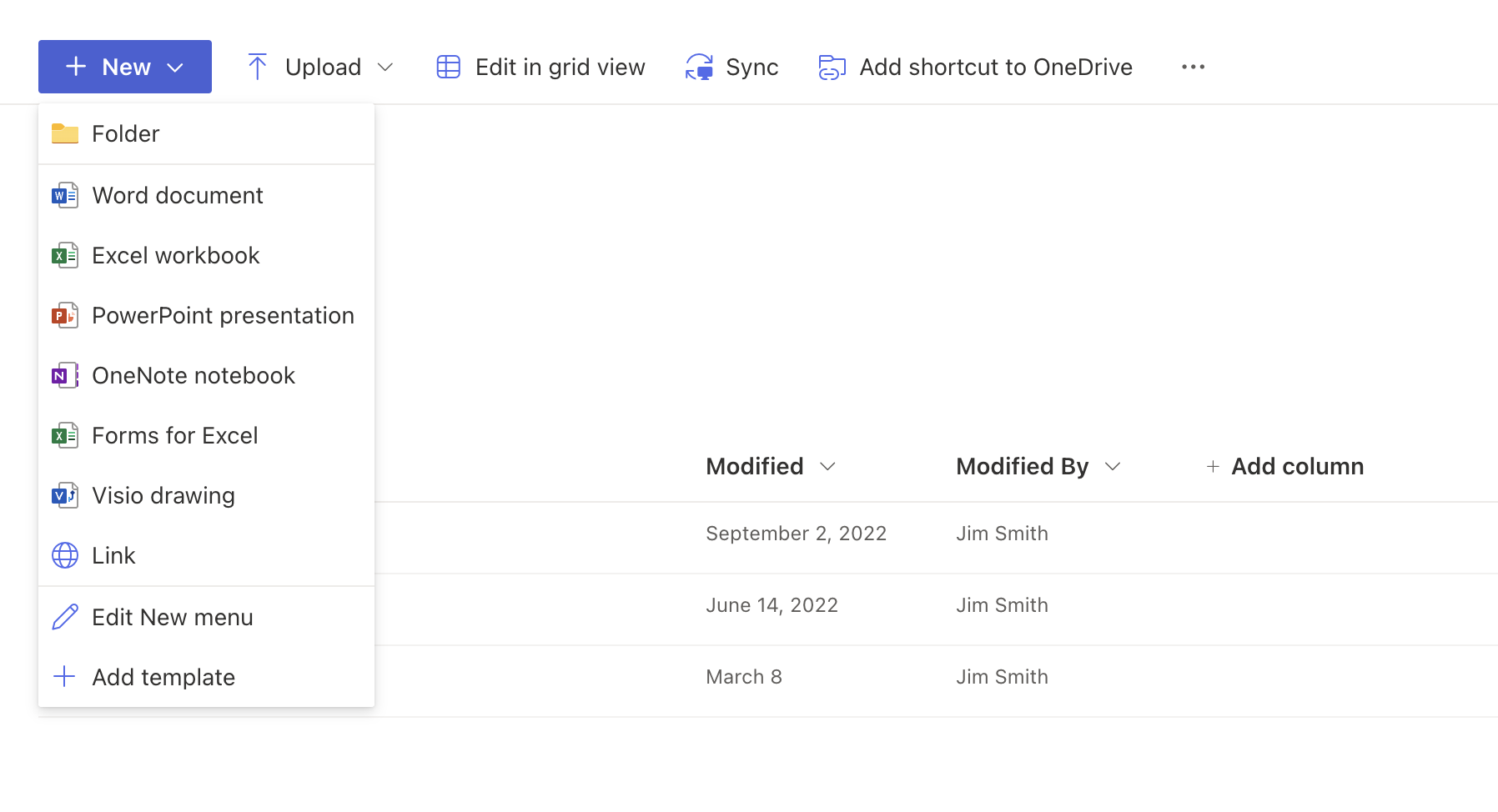This screenshot has width=1498, height=812.
Task: Click the OneNote notebook icon
Action: [x=65, y=376]
